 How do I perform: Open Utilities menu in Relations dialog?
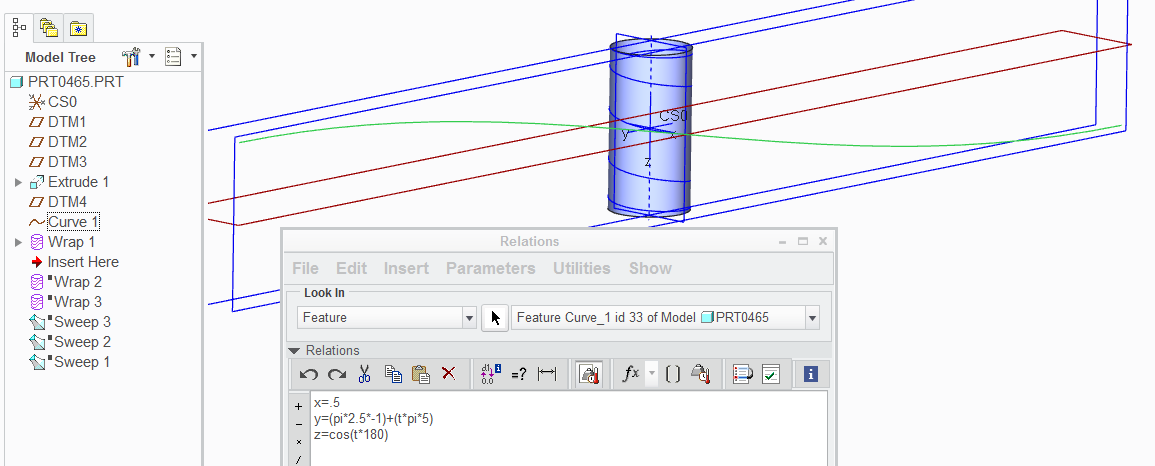[582, 269]
